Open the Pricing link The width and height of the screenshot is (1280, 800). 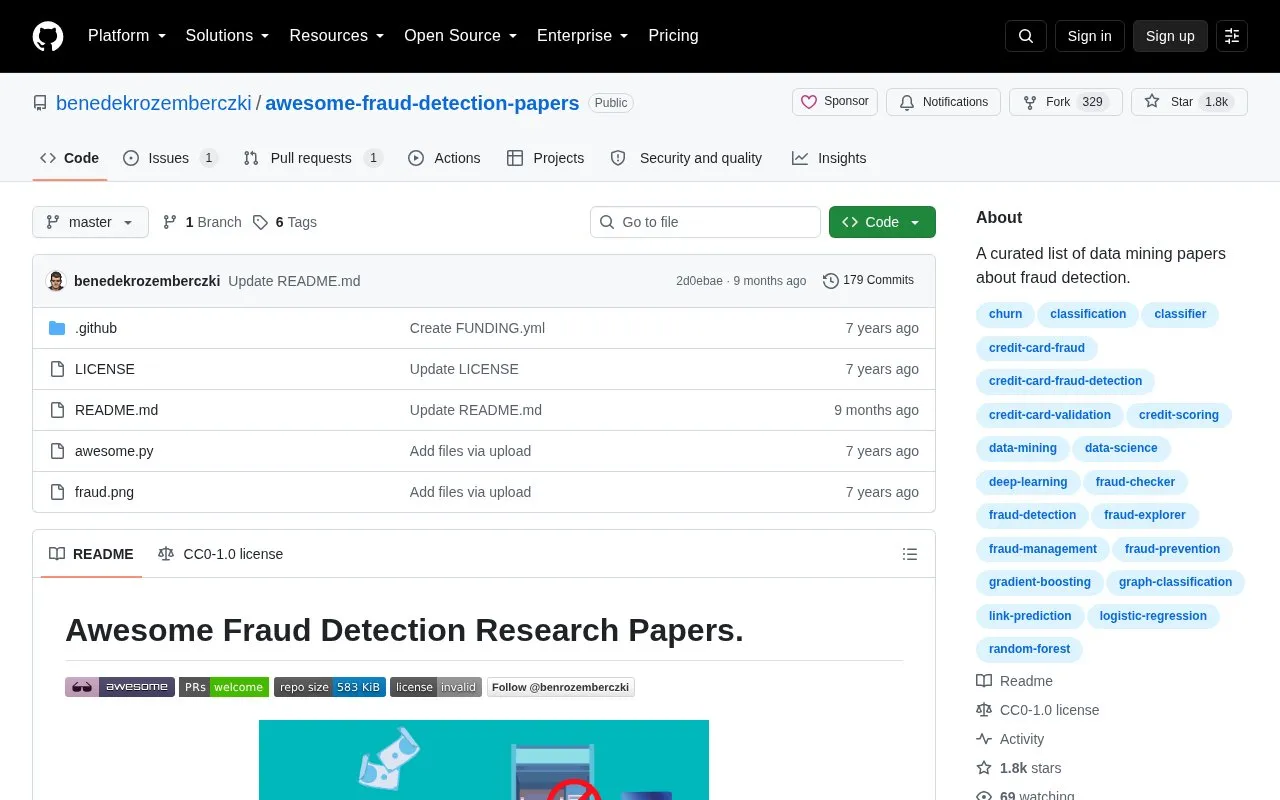coord(673,36)
